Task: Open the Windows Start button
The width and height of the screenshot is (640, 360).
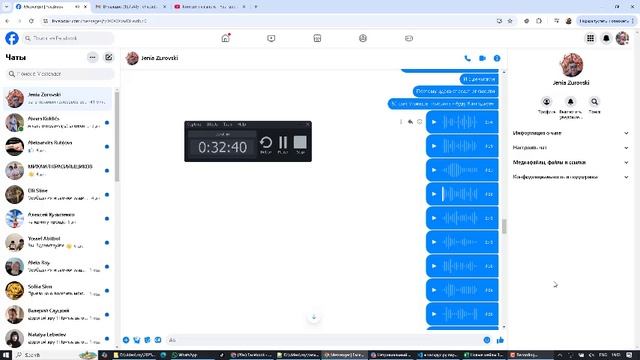Action: (x=6, y=355)
